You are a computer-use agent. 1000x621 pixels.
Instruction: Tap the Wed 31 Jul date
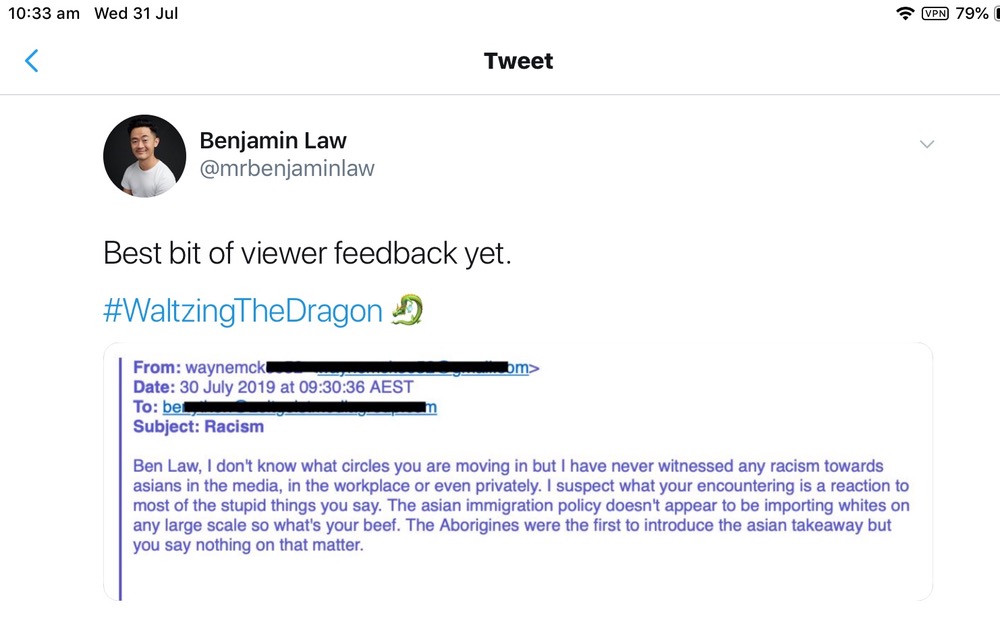(x=136, y=14)
